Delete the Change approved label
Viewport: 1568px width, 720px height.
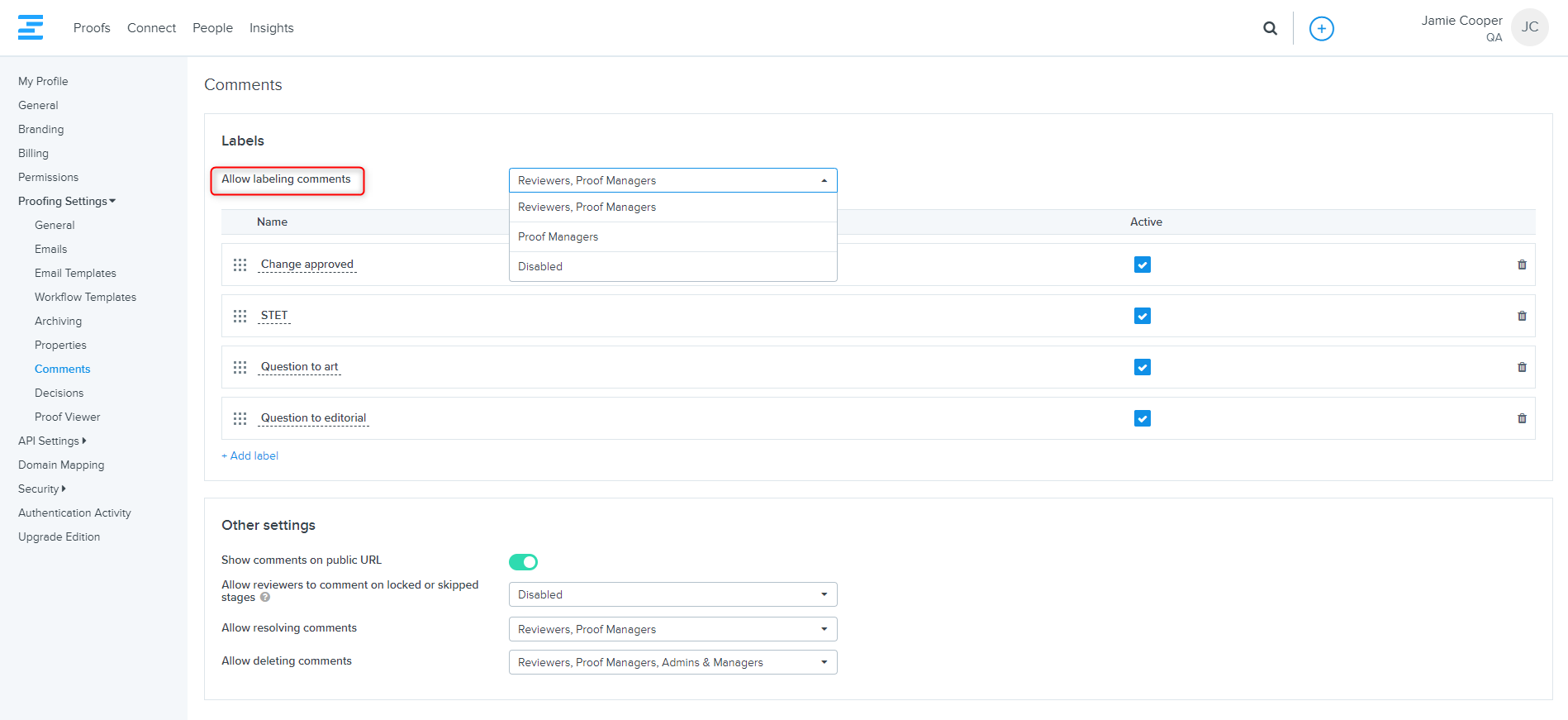click(1522, 265)
